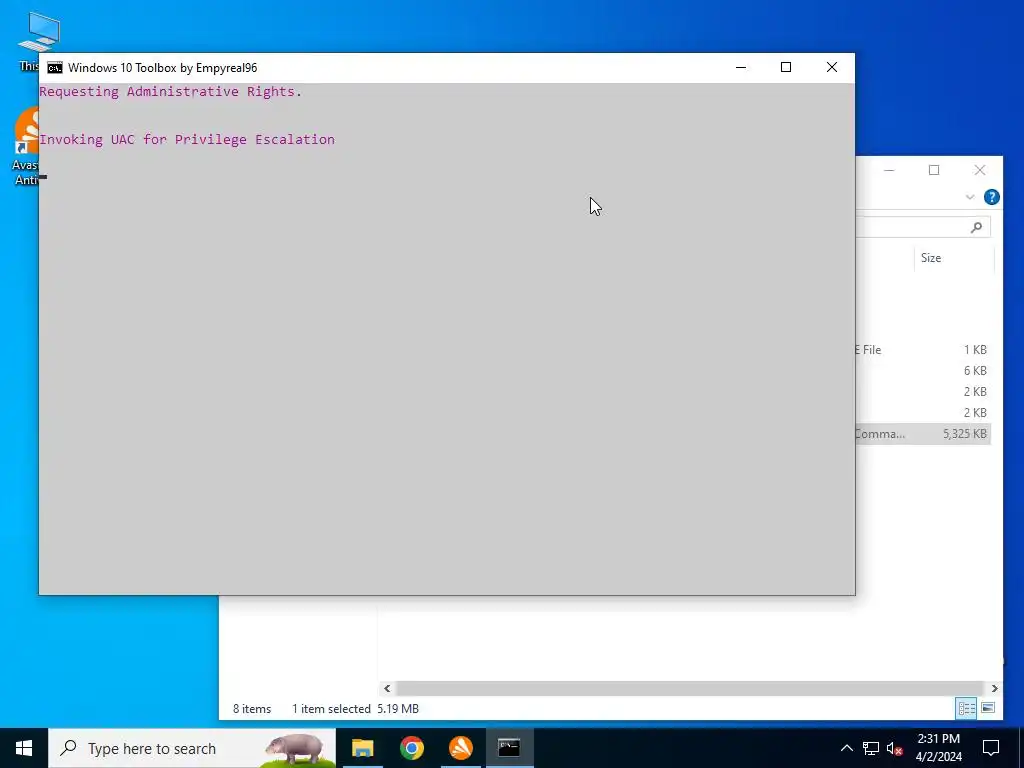The width and height of the screenshot is (1024, 768).
Task: Select the 5,325 KB file row
Action: (x=923, y=434)
